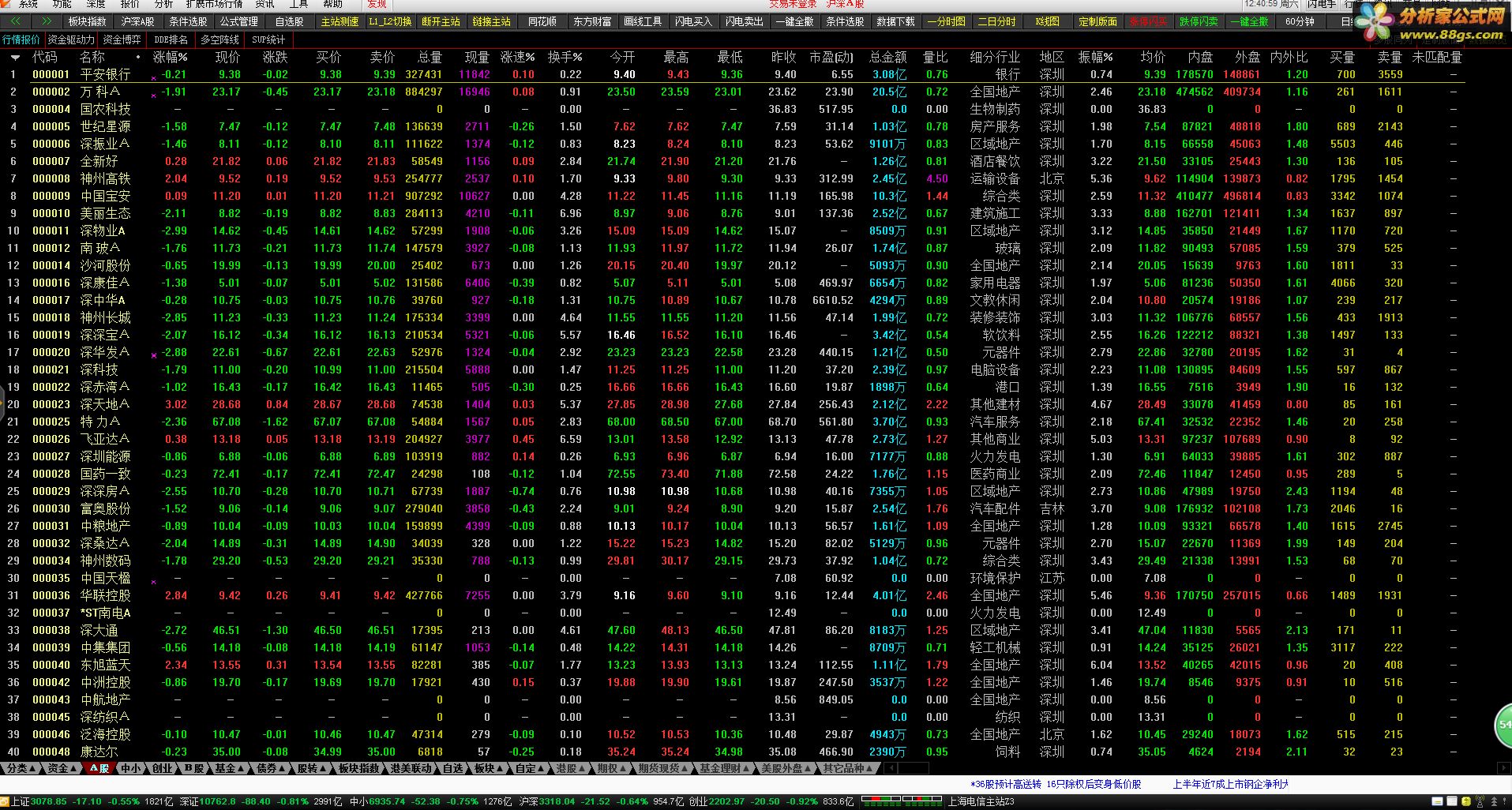1512x810 pixels.
Task: Sort by the 细分行业 column header
Action: tap(995, 58)
